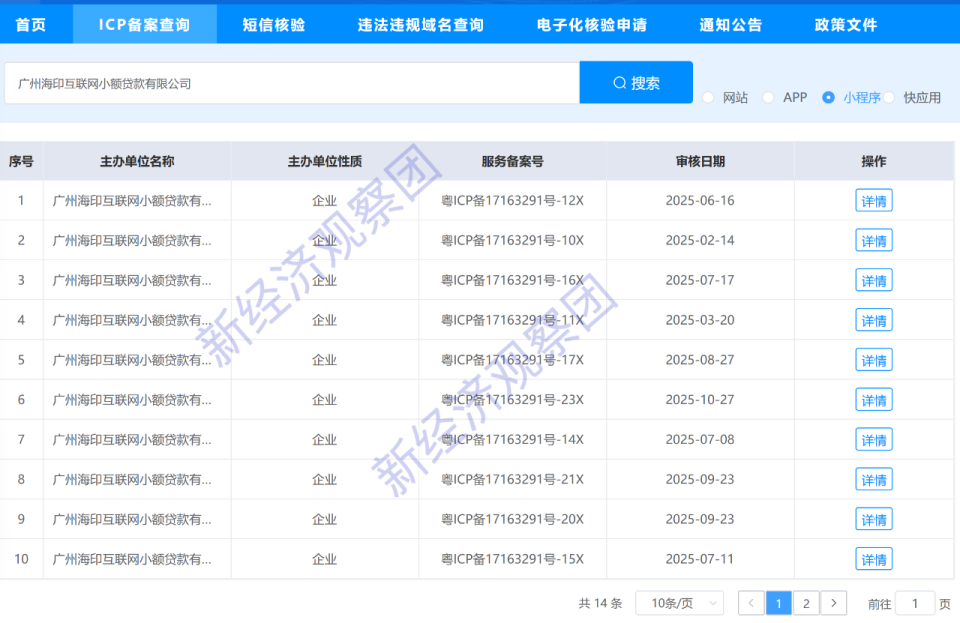This screenshot has height=623, width=960.
Task: Open the 10条/页 page size dropdown
Action: (x=680, y=603)
